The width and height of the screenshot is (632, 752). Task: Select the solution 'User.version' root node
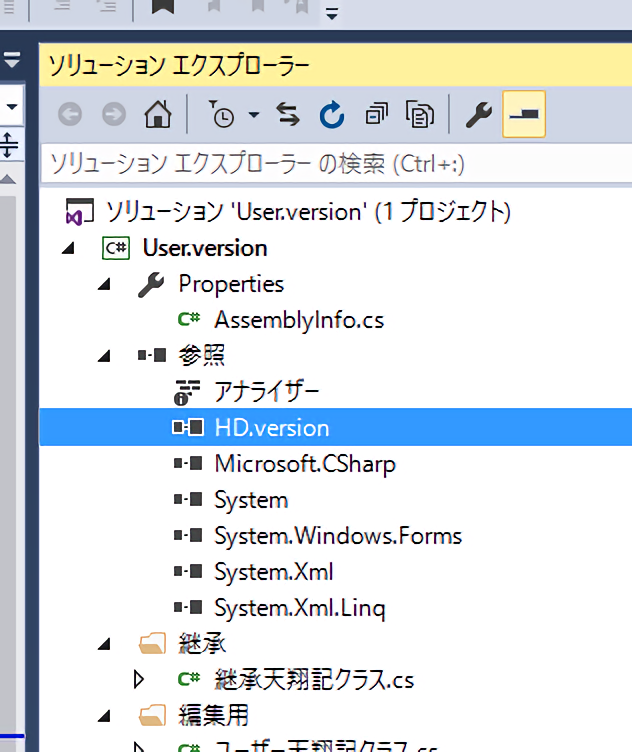tap(308, 212)
